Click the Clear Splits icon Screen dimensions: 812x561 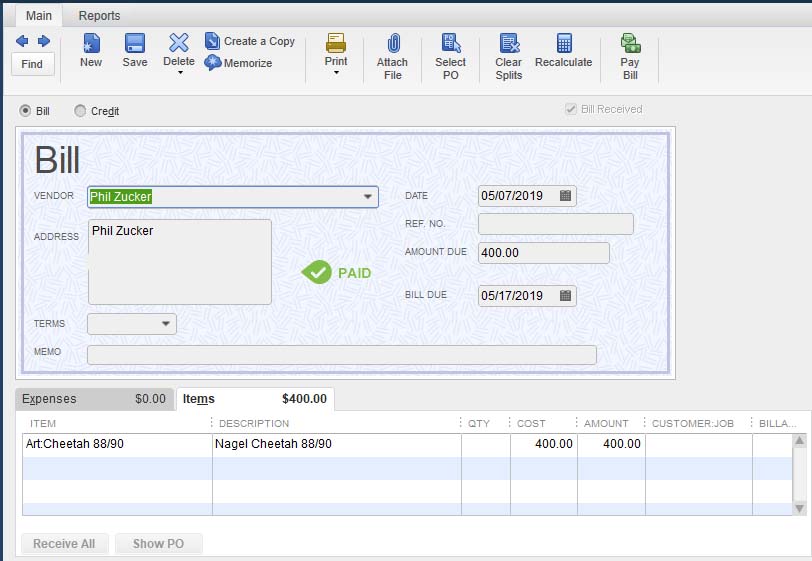pos(509,43)
